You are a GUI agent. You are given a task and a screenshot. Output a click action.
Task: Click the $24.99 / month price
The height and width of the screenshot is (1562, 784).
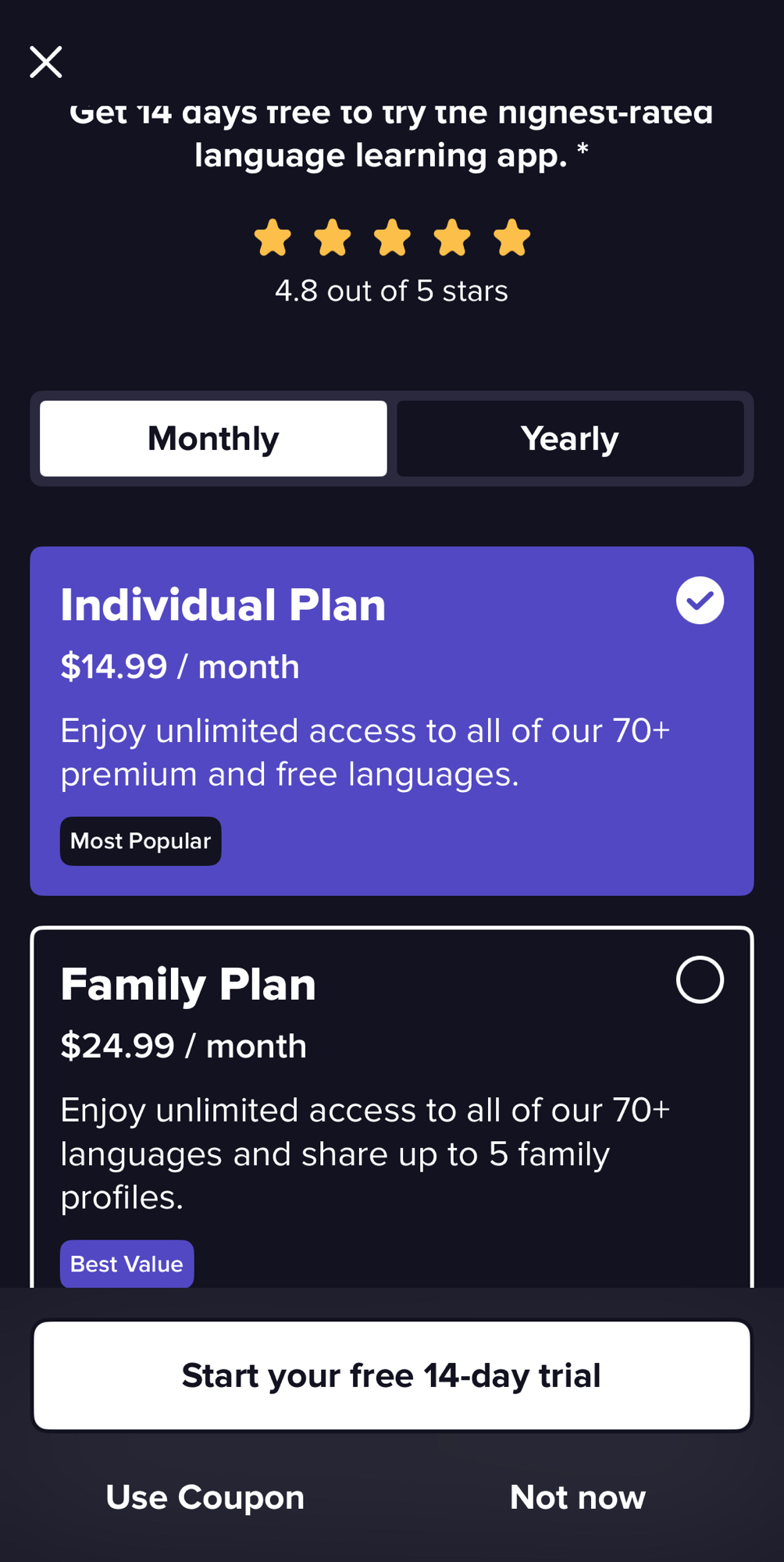coord(184,1046)
